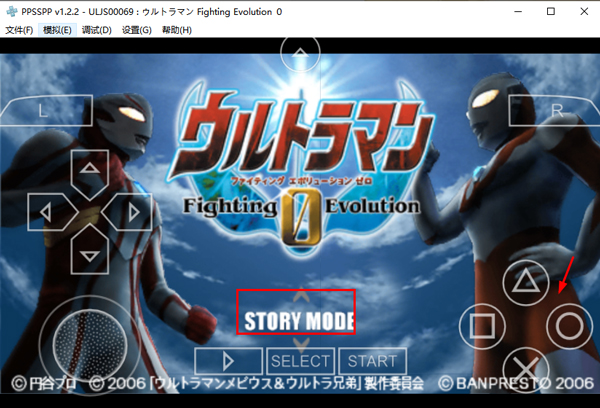Open the 文件(F) menu
Image resolution: width=600 pixels, height=408 pixels.
19,30
